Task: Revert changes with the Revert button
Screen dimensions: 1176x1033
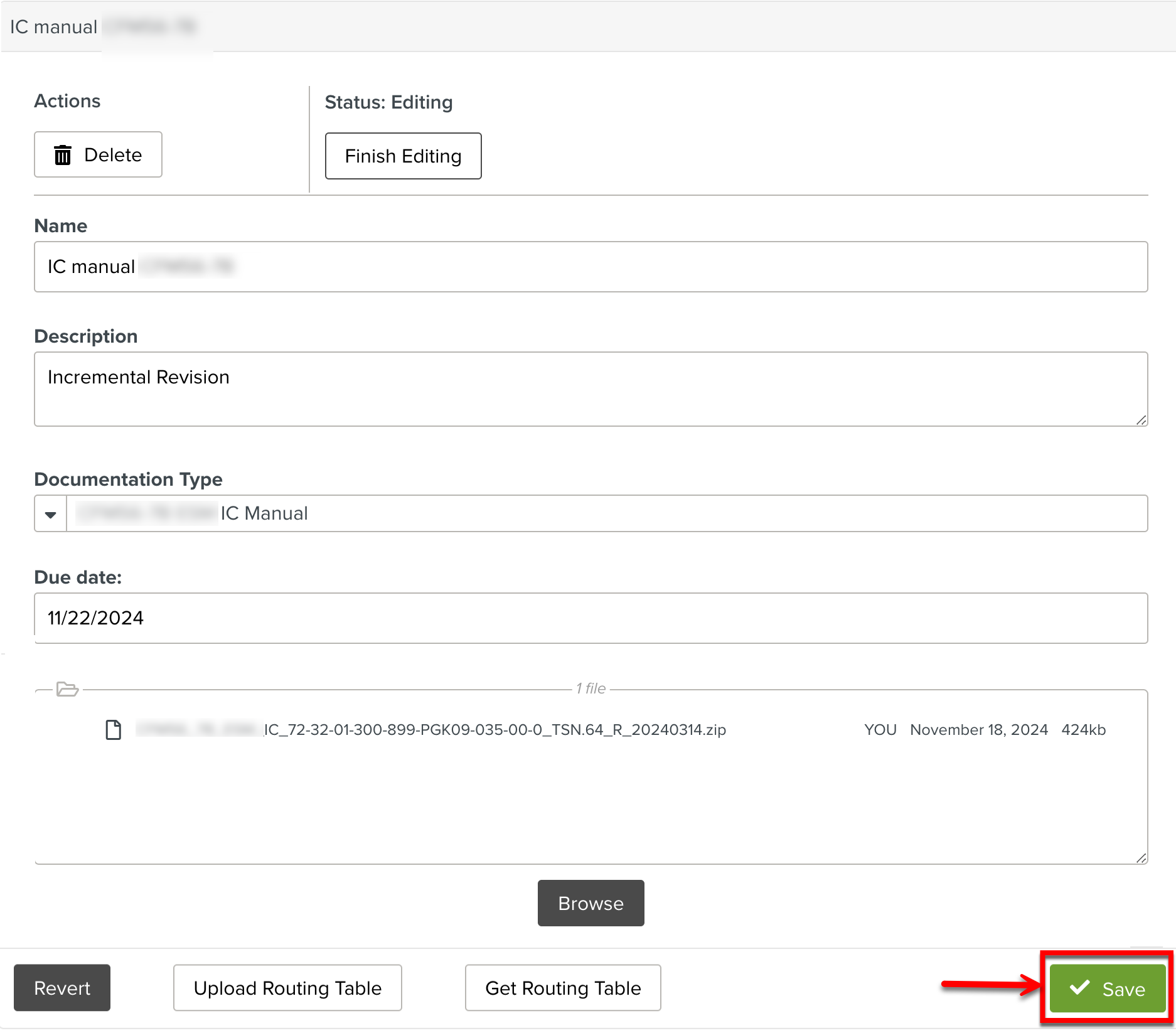Action: pos(62,988)
